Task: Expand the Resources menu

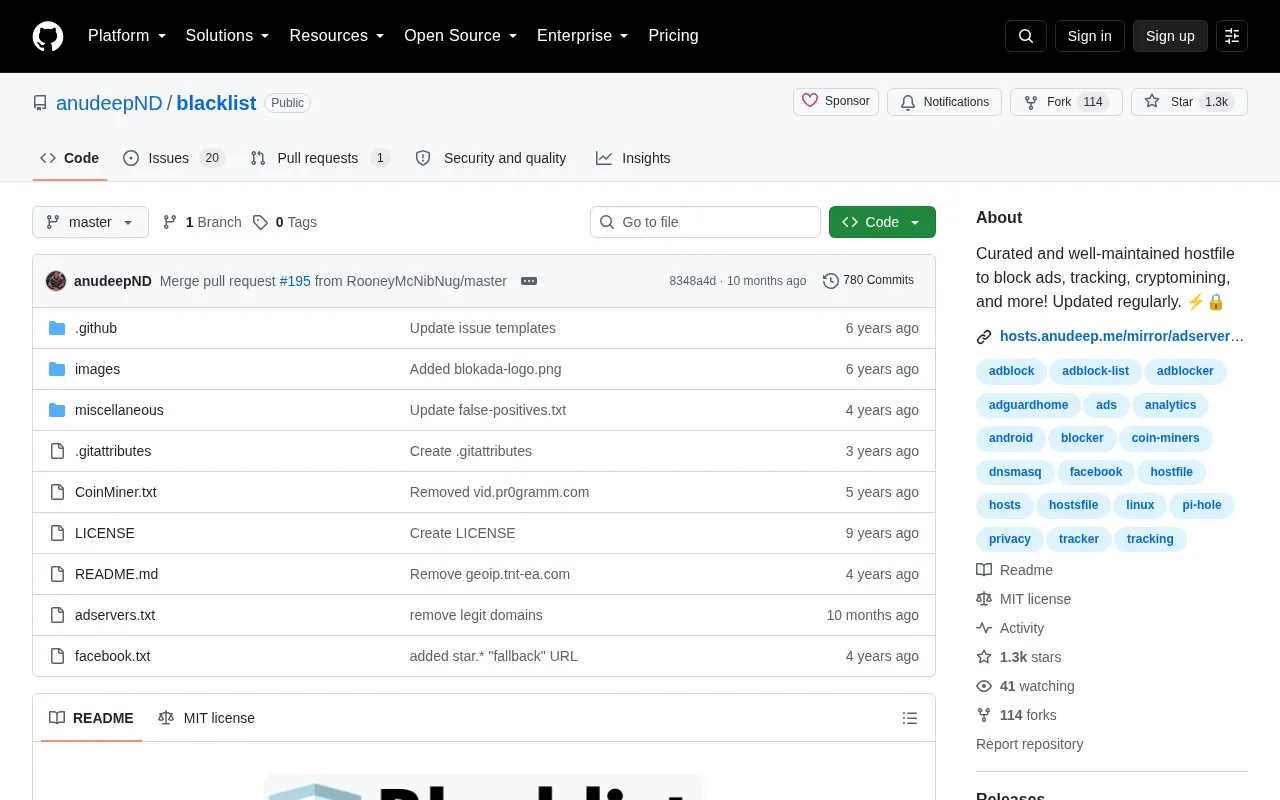Action: pos(337,36)
